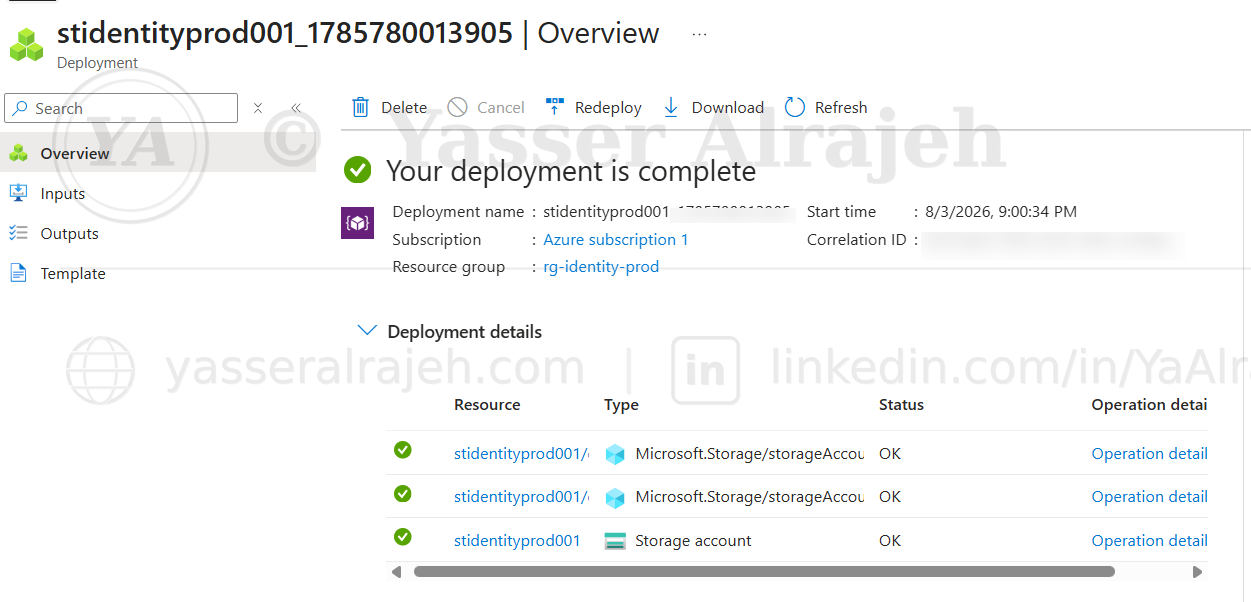Screen dimensions: 1251x602
Task: Open the stidentityprod001 storage account resource link
Action: (517, 541)
